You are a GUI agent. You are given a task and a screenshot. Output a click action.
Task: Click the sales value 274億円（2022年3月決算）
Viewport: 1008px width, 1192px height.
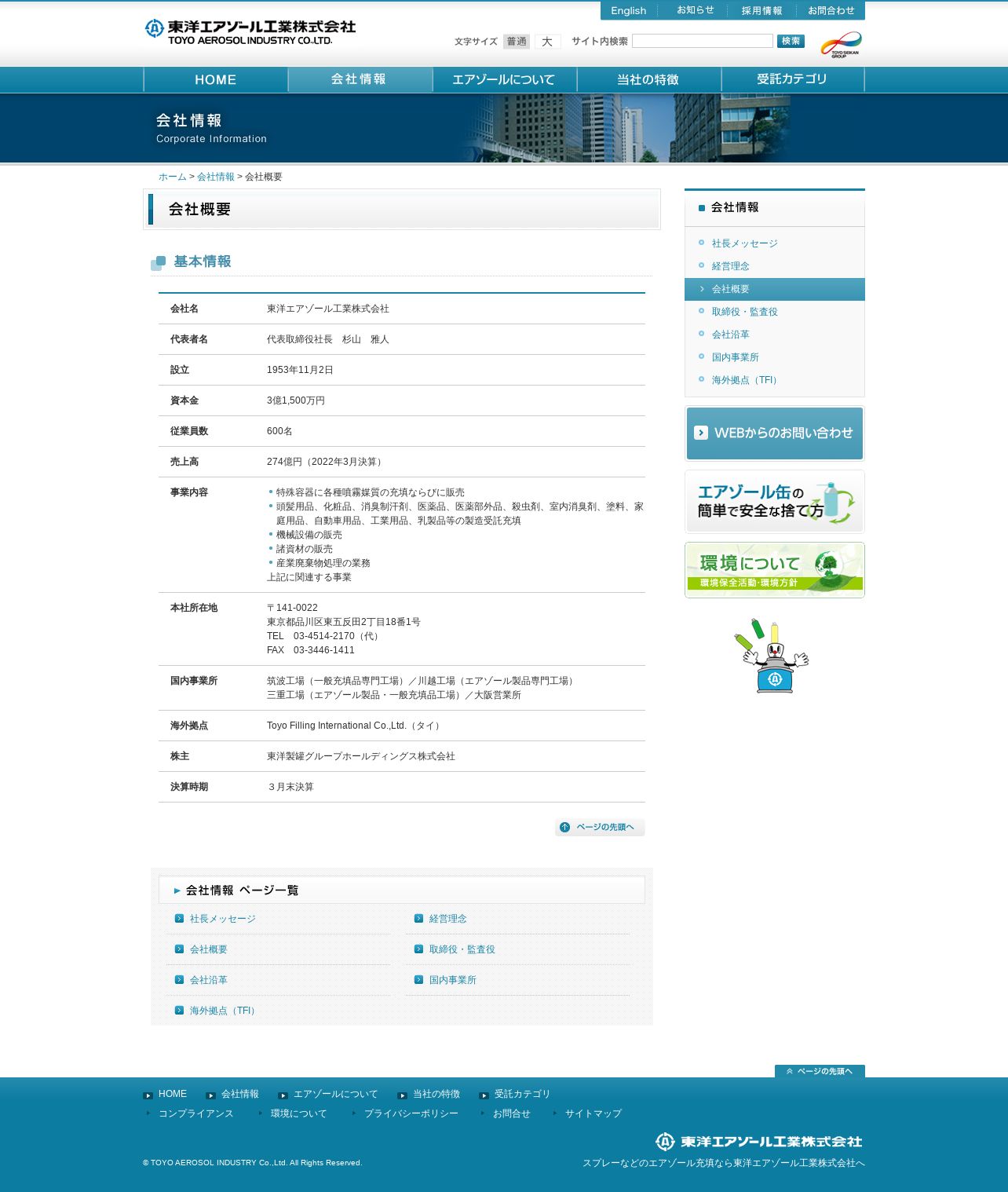326,462
